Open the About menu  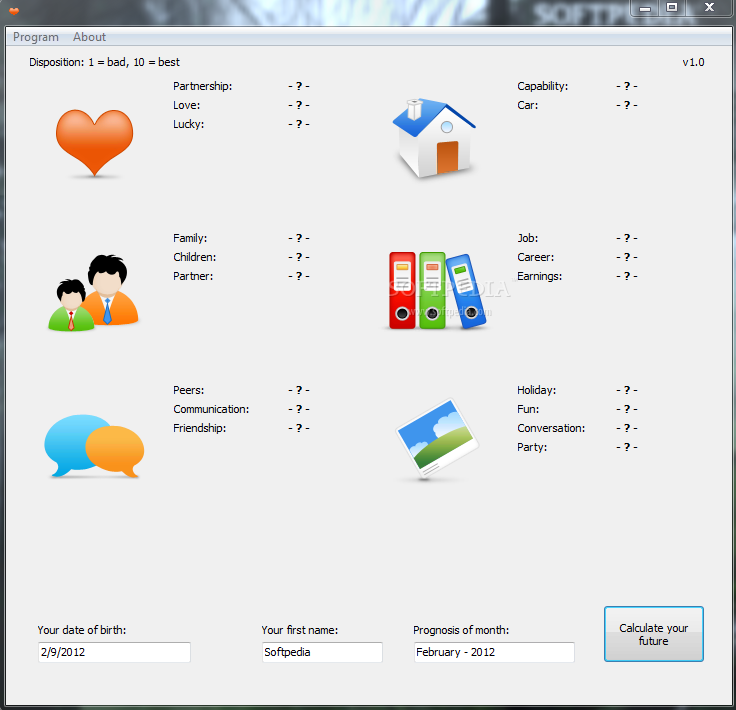[89, 37]
